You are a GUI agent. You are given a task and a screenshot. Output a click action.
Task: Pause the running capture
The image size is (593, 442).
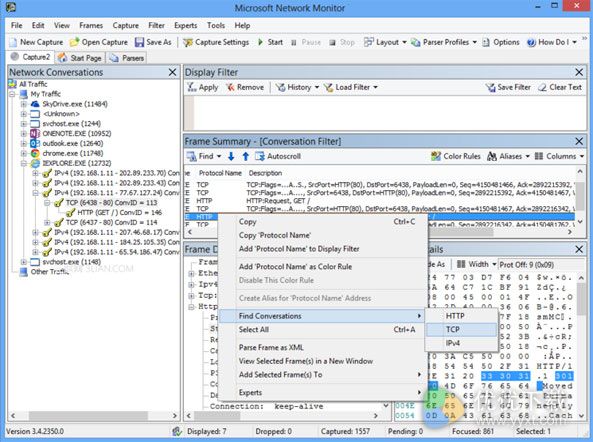[306, 42]
